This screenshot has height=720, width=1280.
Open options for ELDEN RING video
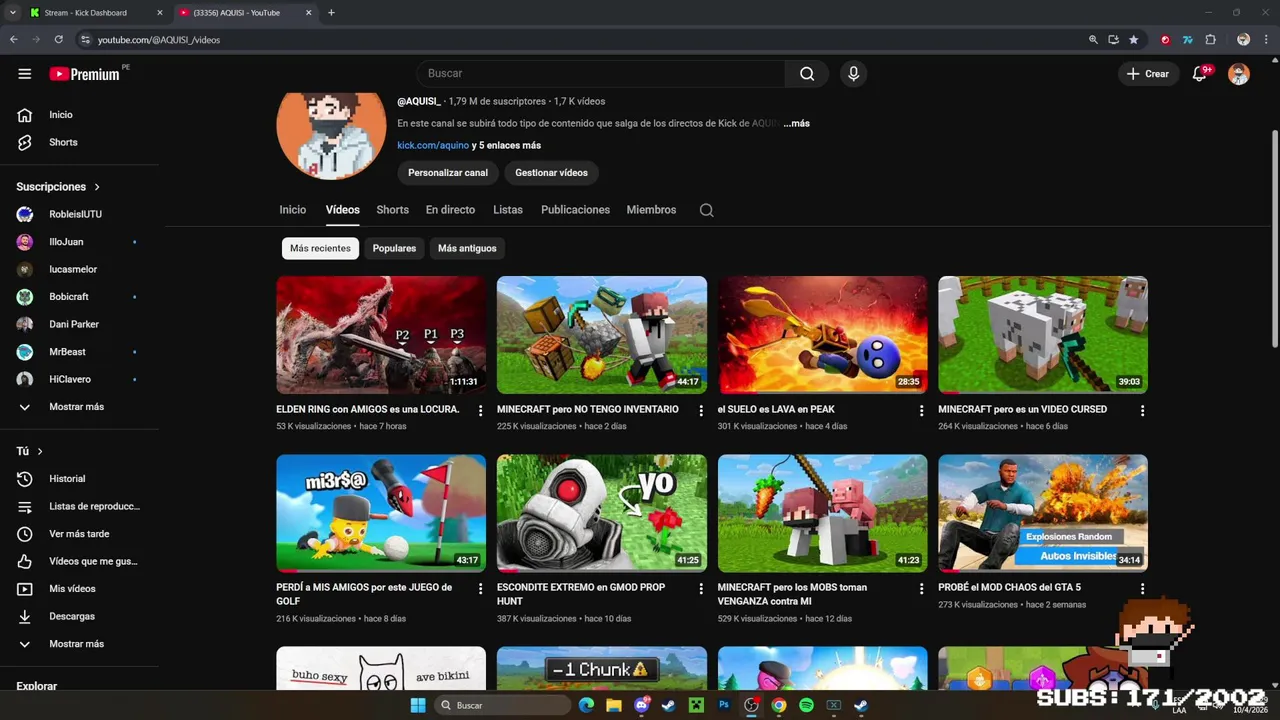[x=480, y=411]
